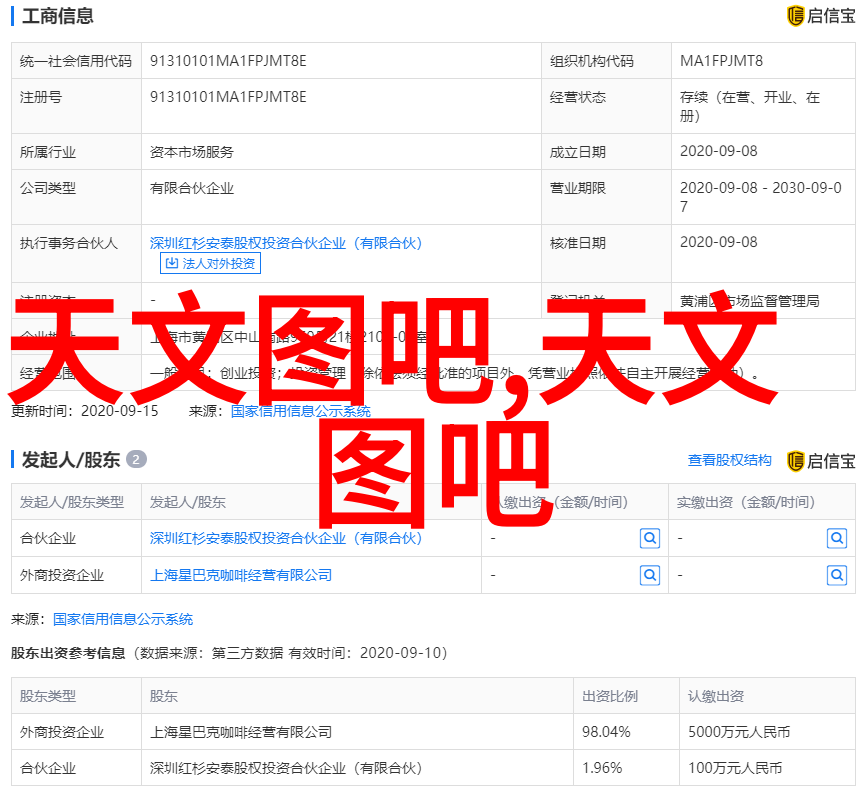Click the 发起人/股东 section heading

click(x=71, y=460)
